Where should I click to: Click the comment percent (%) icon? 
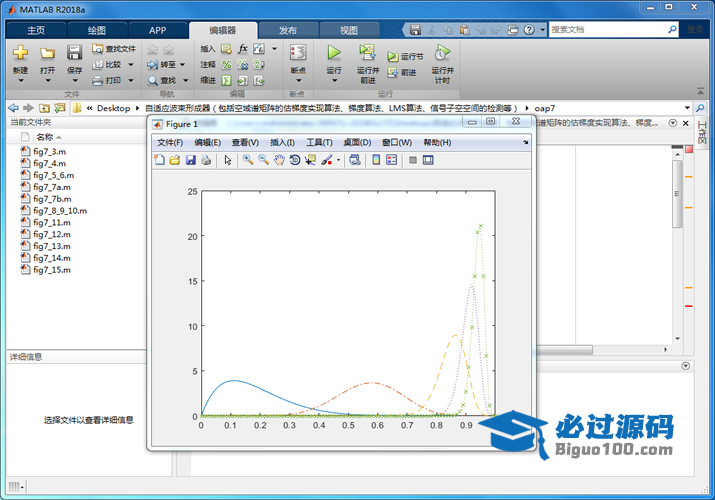(226, 65)
